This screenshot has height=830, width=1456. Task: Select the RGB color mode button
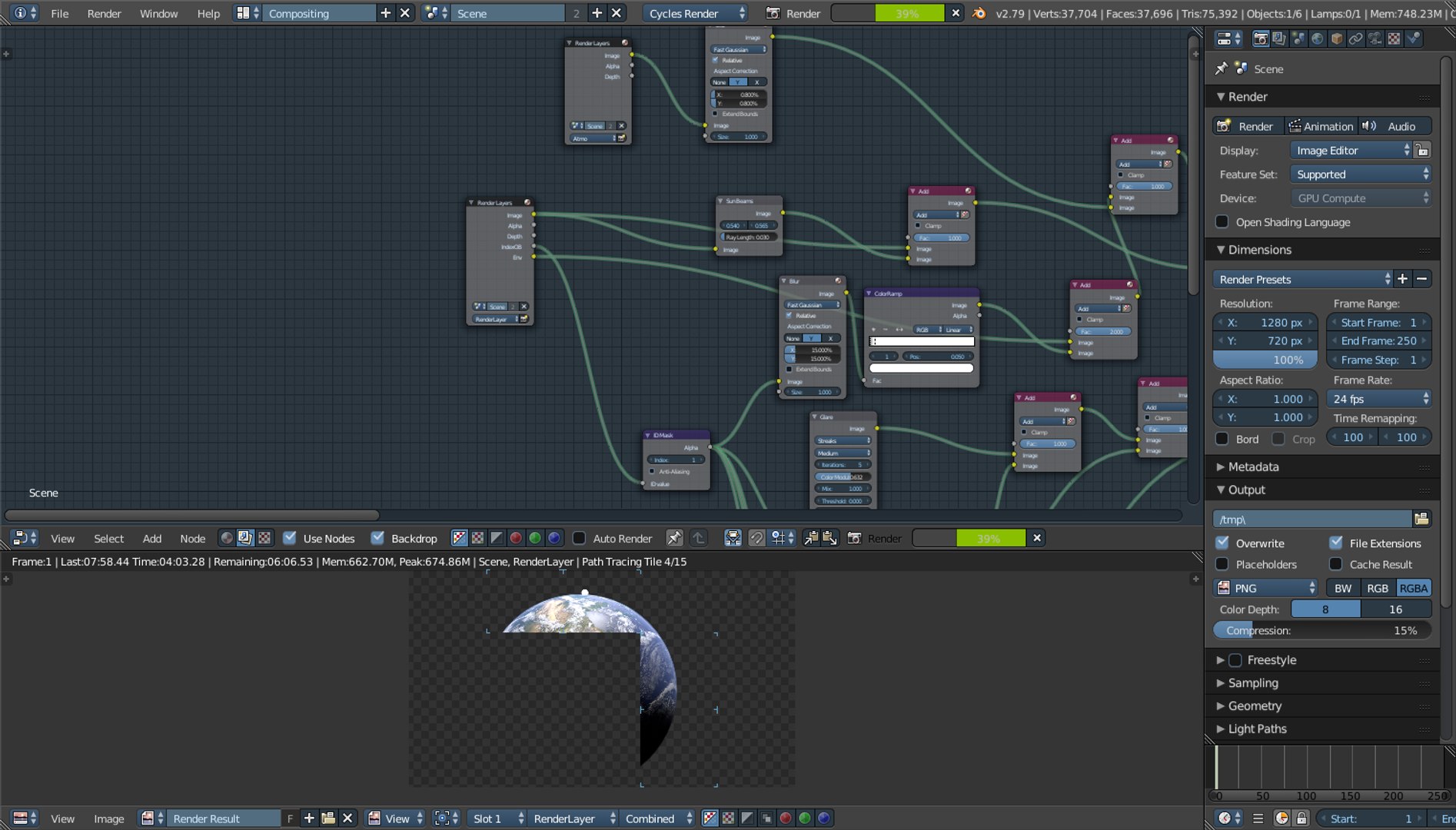coord(1378,588)
